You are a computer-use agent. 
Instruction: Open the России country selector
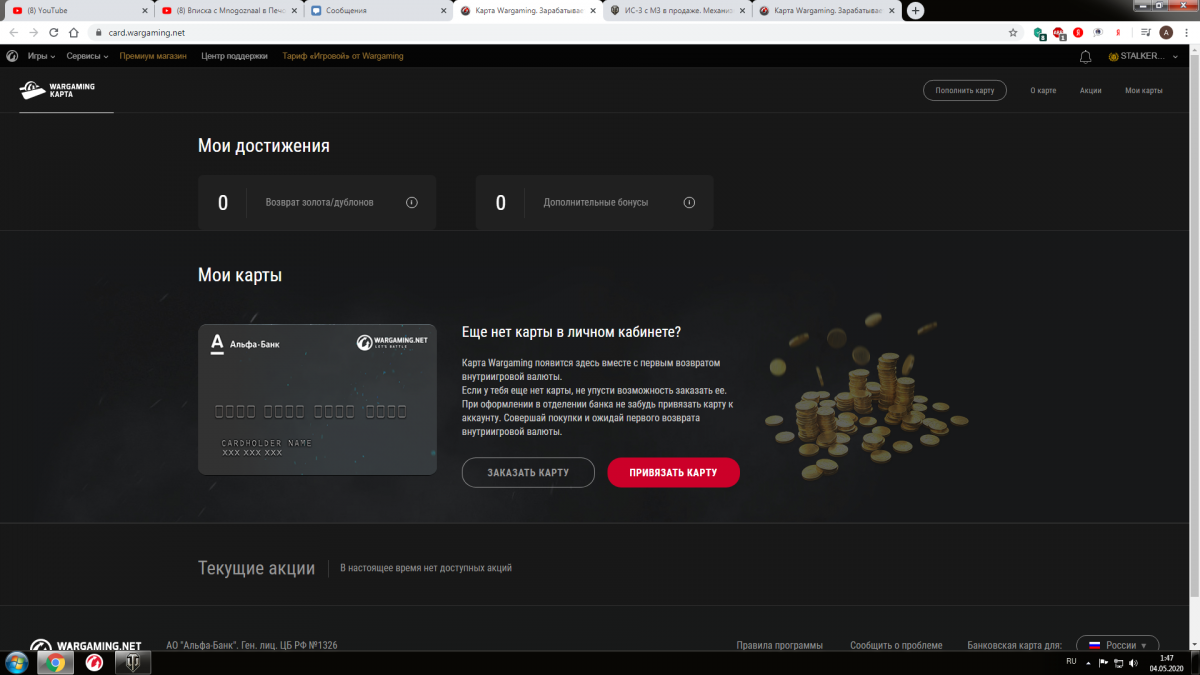pyautogui.click(x=1118, y=645)
